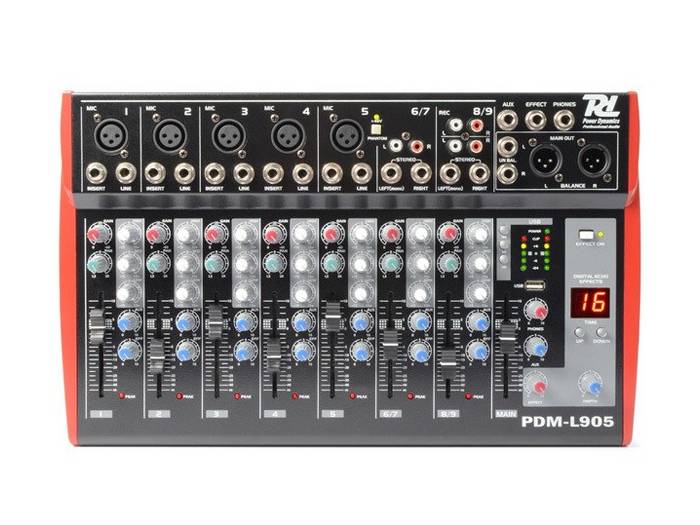Click the MAIN OUT right XLR connector
Viewport: 700px width, 525px height.
pos(594,161)
